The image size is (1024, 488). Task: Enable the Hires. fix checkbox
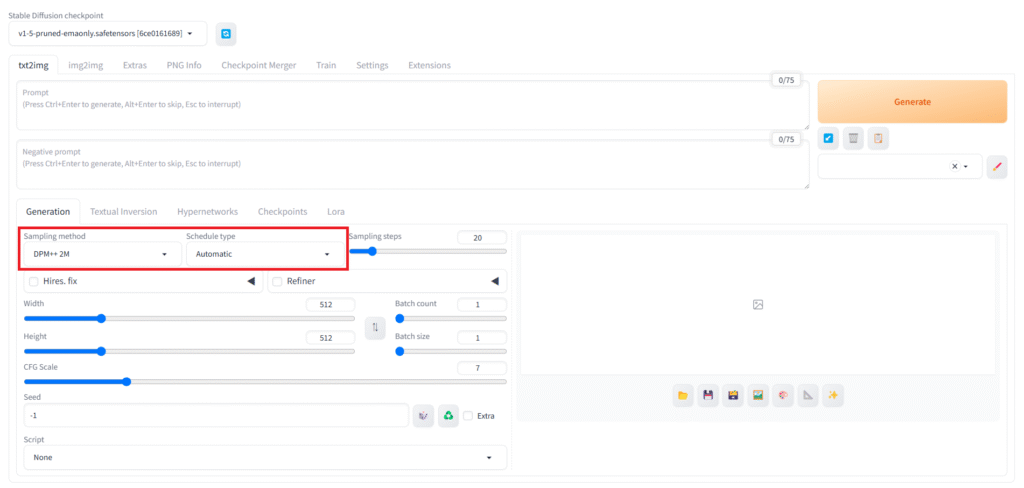(34, 282)
